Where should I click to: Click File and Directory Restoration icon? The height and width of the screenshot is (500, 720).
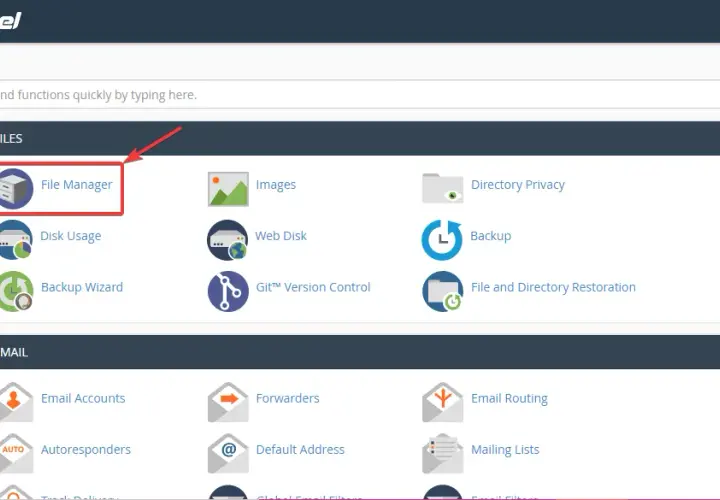(443, 291)
